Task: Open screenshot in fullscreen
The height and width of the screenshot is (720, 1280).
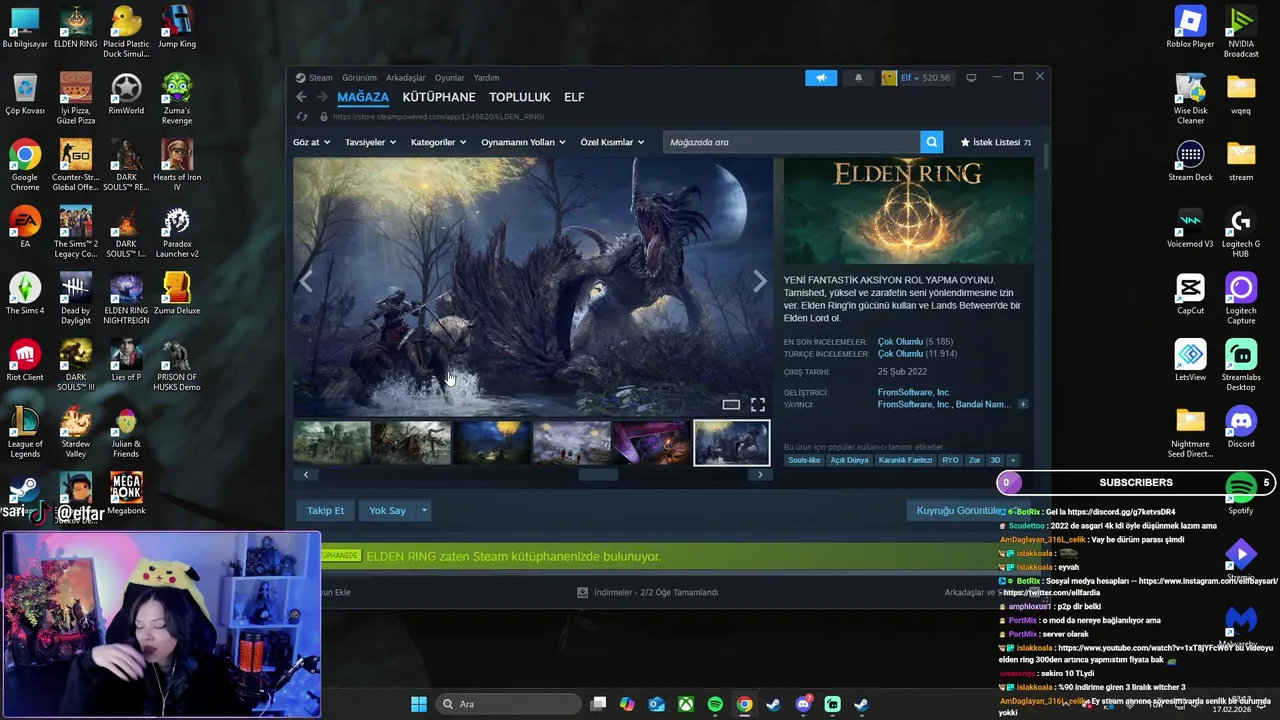Action: point(758,404)
